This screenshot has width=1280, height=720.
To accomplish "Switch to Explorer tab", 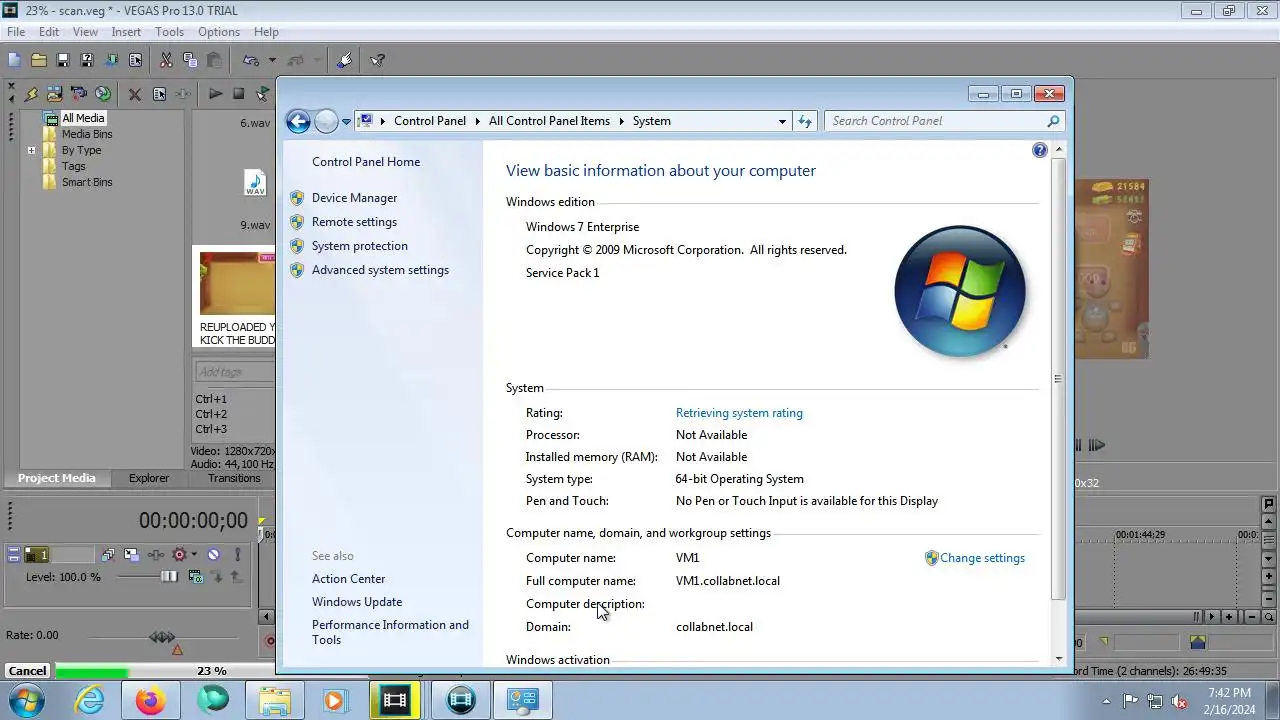I will [x=149, y=478].
